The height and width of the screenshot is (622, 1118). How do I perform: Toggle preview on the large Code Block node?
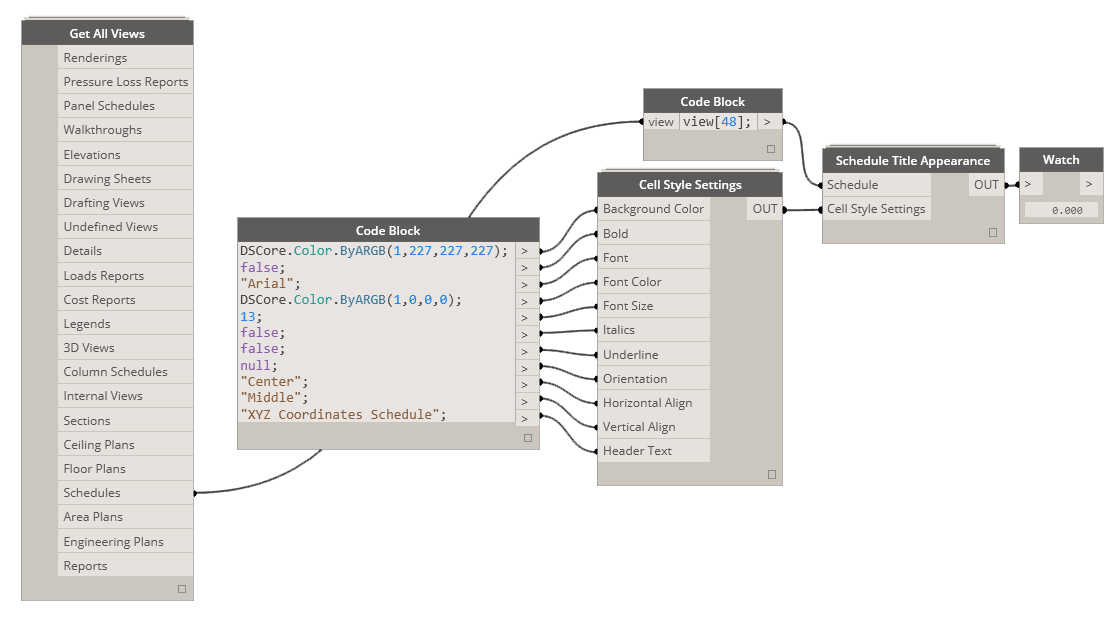(528, 437)
